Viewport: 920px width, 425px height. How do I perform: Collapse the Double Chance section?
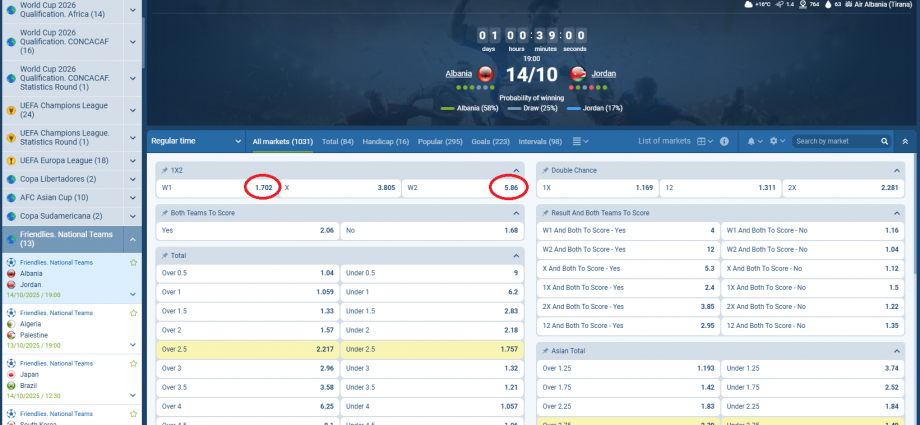tap(897, 170)
